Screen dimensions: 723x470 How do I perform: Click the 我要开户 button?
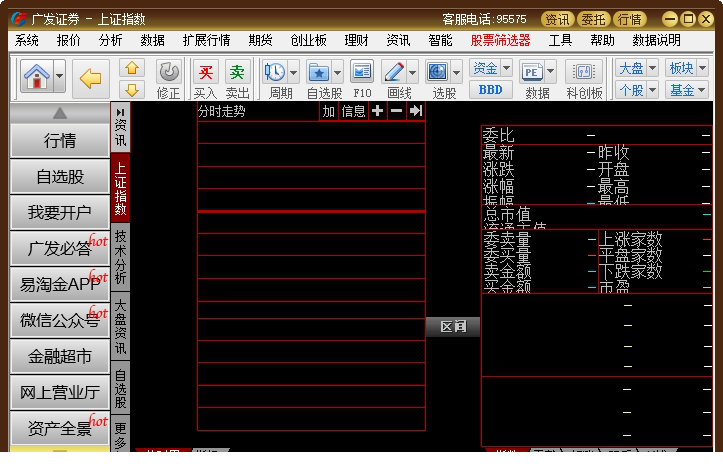point(60,212)
